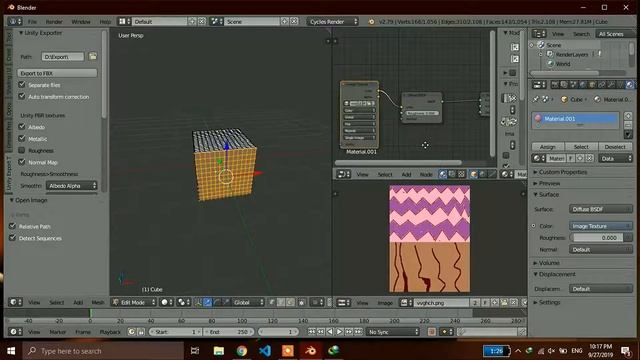Toggle Relative Path checkbox
The image size is (640, 360).
[13, 226]
